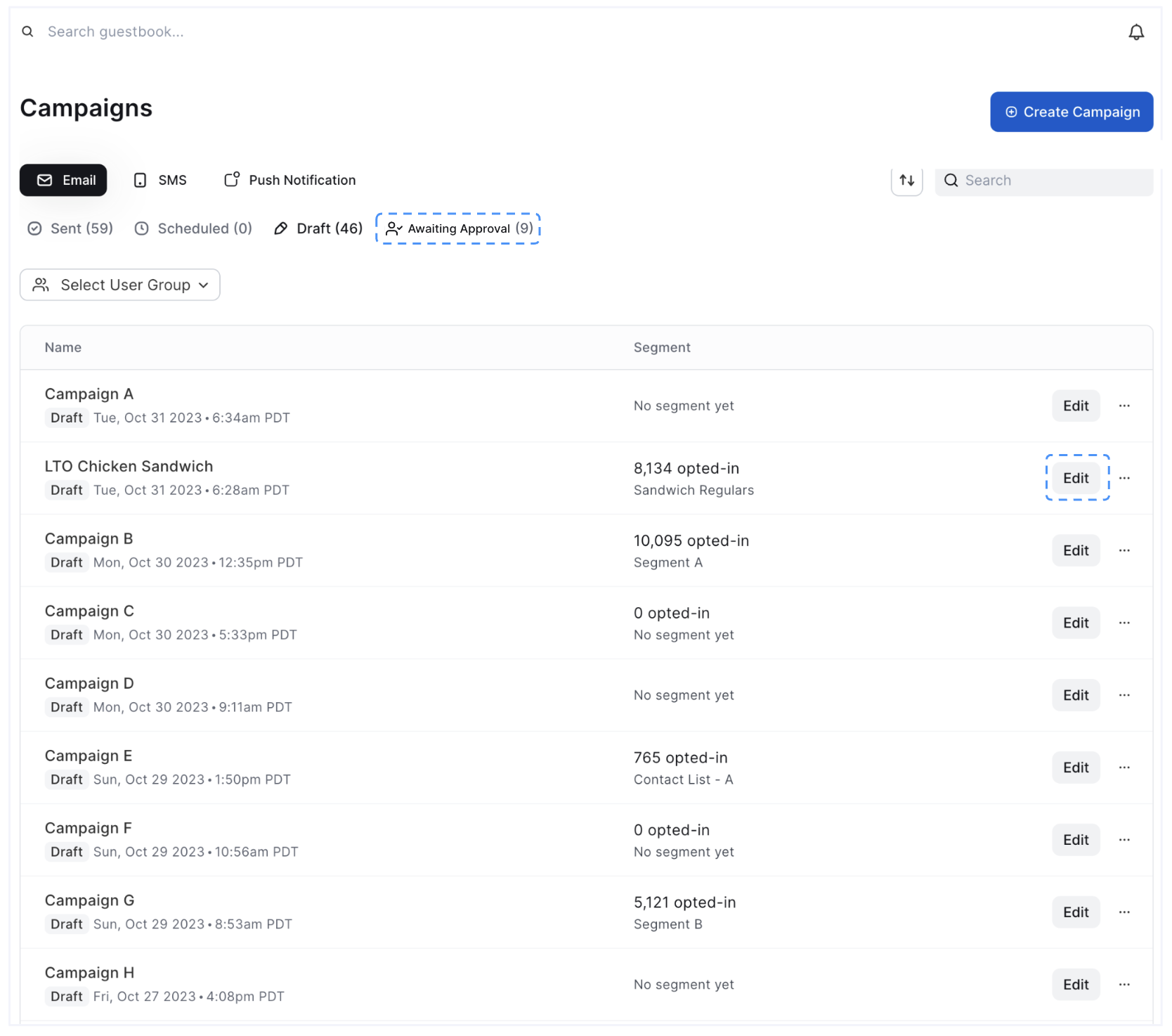
Task: Click the sort arrows button
Action: [x=907, y=181]
